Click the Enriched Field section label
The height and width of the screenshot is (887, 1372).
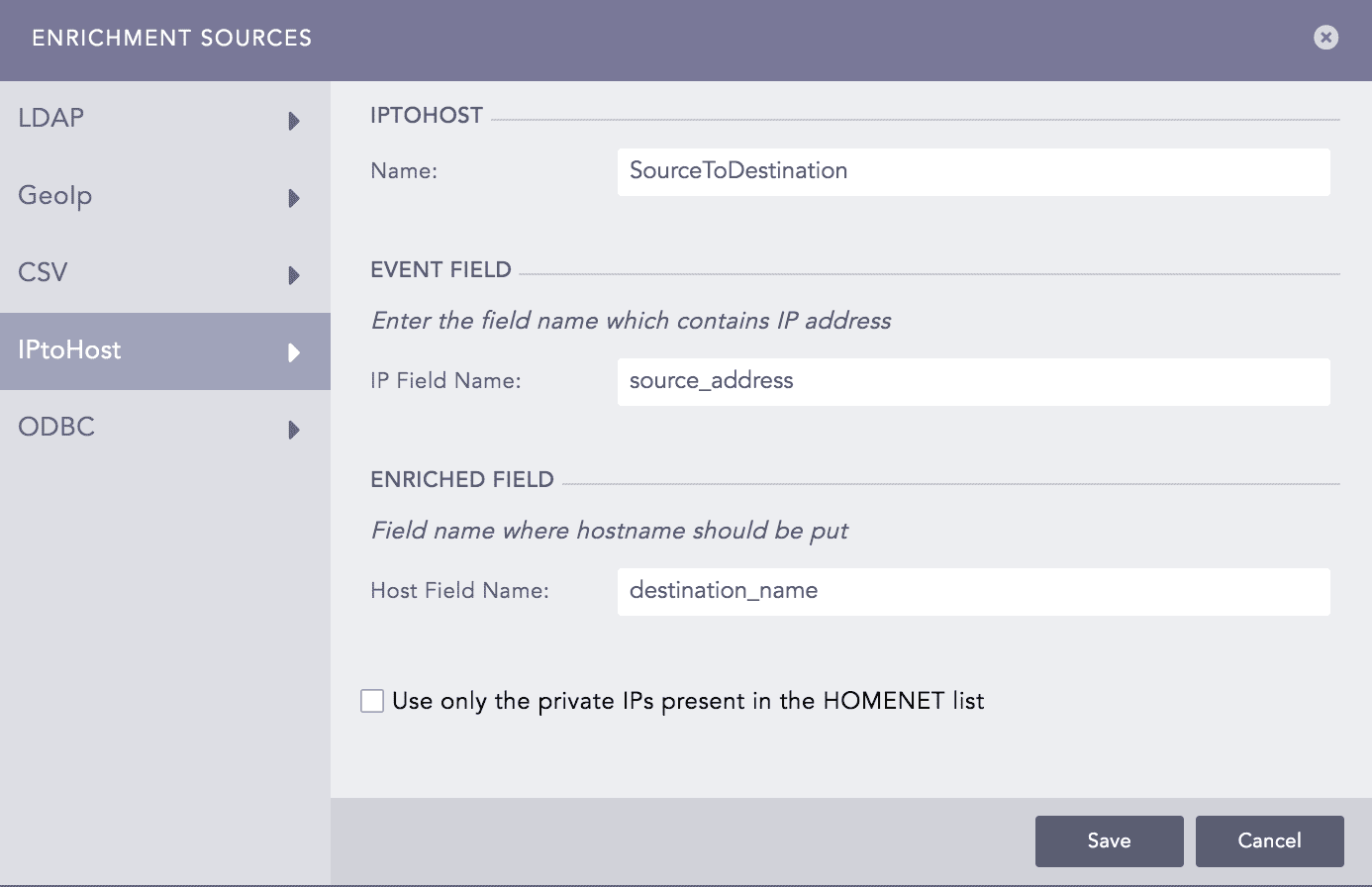461,479
